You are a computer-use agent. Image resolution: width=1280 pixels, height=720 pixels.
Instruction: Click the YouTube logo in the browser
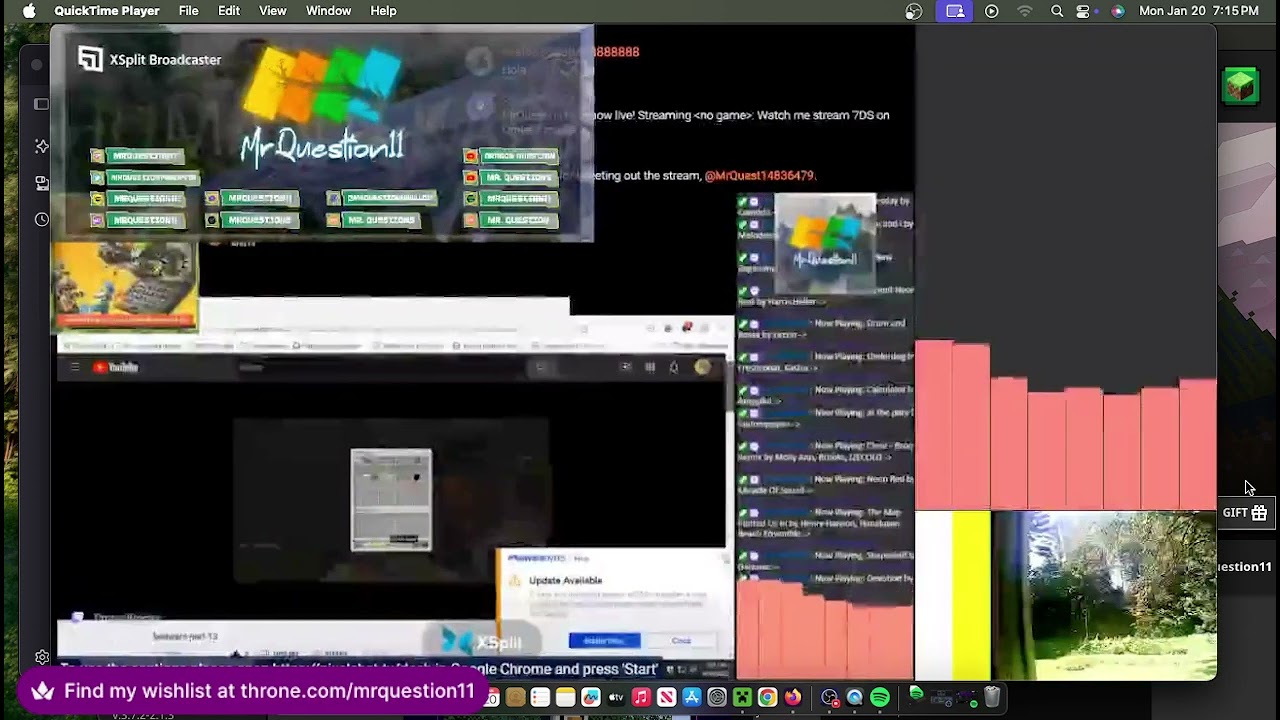click(x=116, y=367)
